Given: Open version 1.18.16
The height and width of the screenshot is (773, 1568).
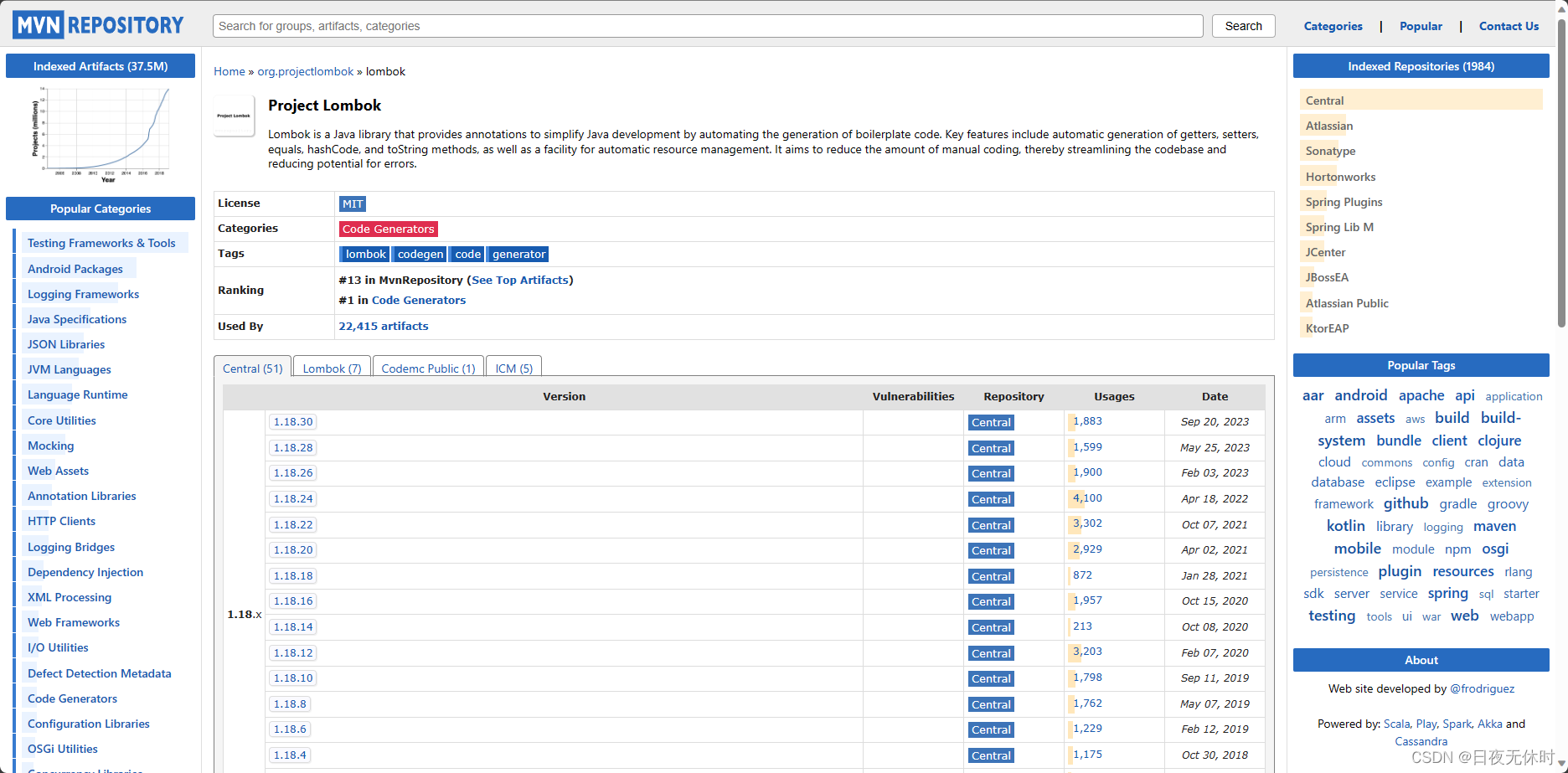Looking at the screenshot, I should pos(293,601).
